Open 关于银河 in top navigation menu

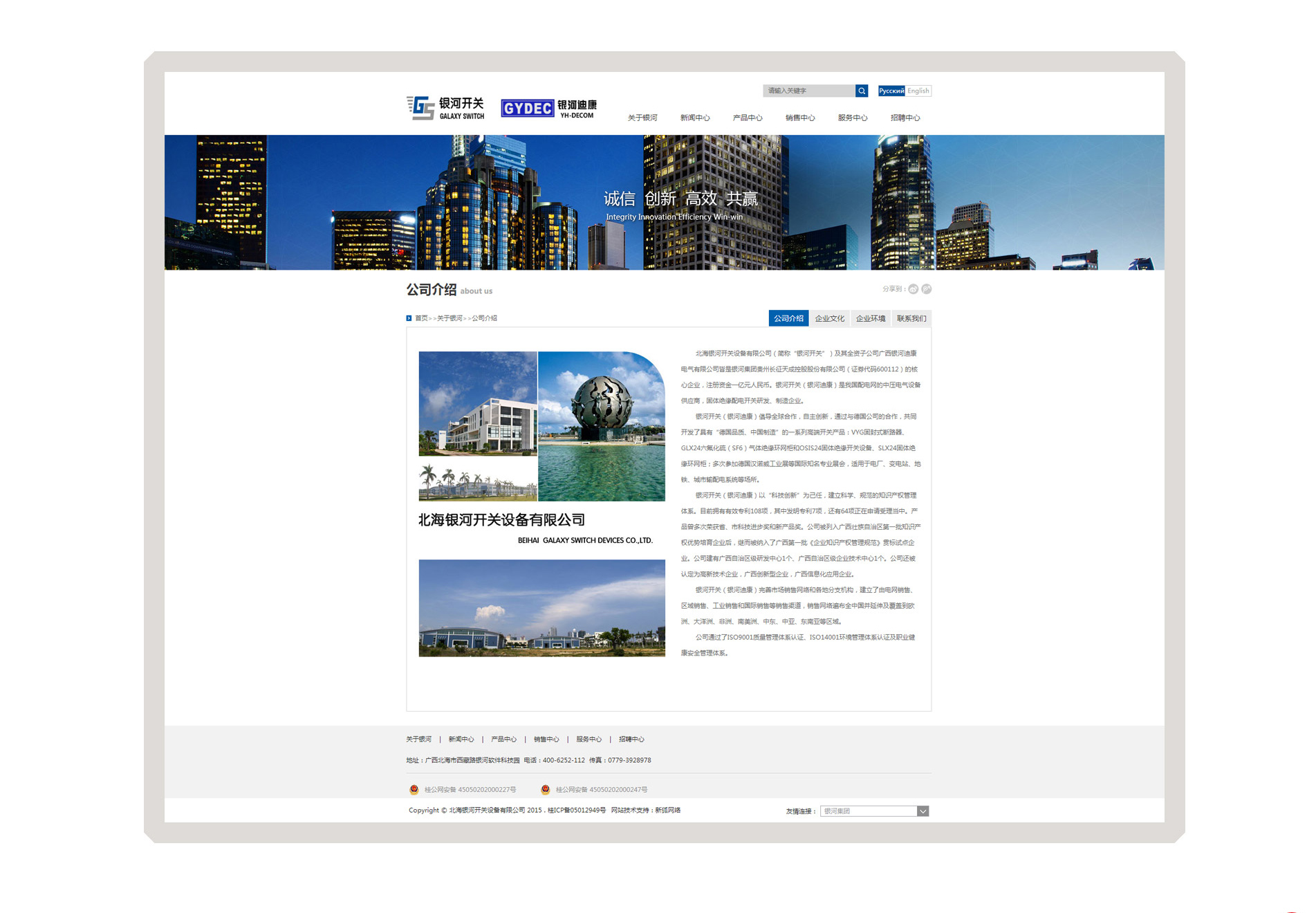[x=642, y=118]
